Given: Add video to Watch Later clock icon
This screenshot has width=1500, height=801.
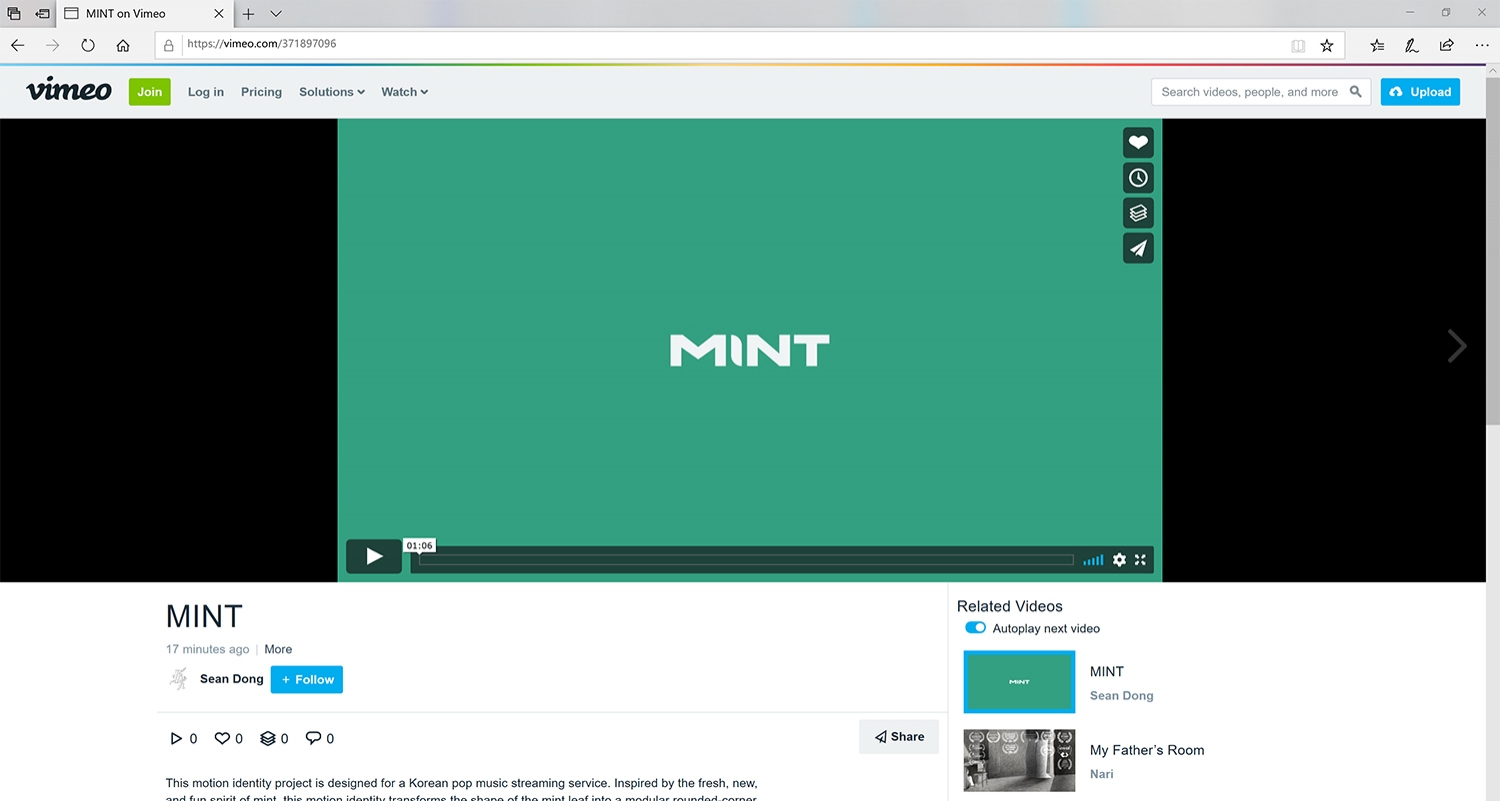Looking at the screenshot, I should 1138,178.
